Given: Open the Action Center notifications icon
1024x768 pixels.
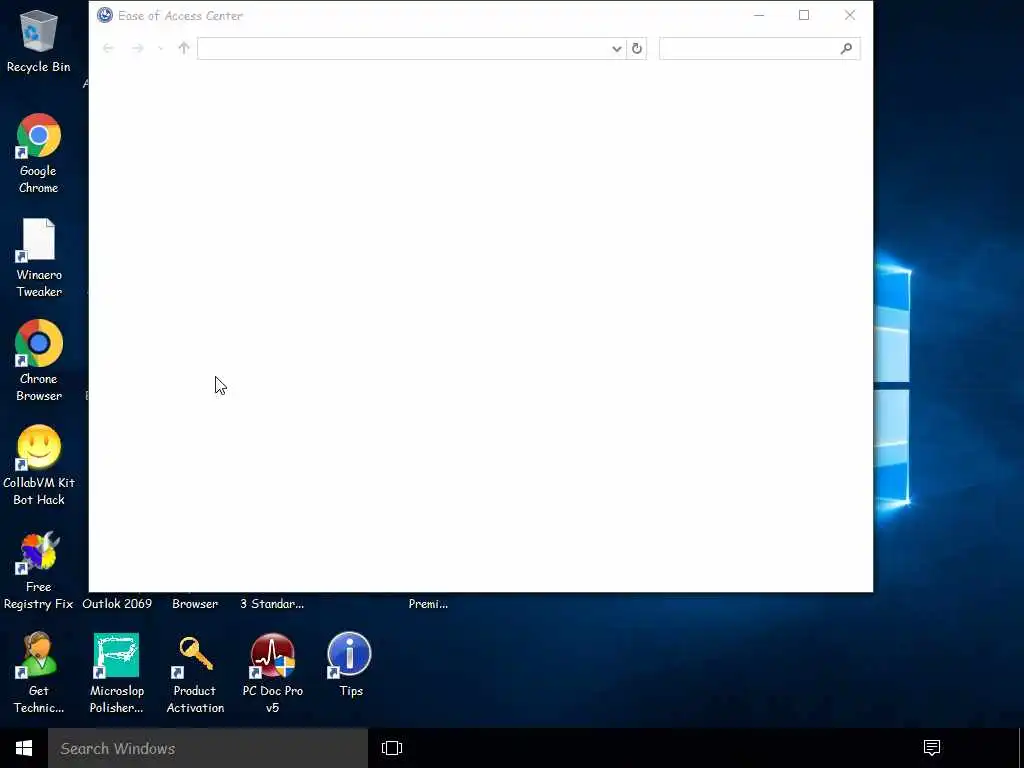Looking at the screenshot, I should point(932,748).
